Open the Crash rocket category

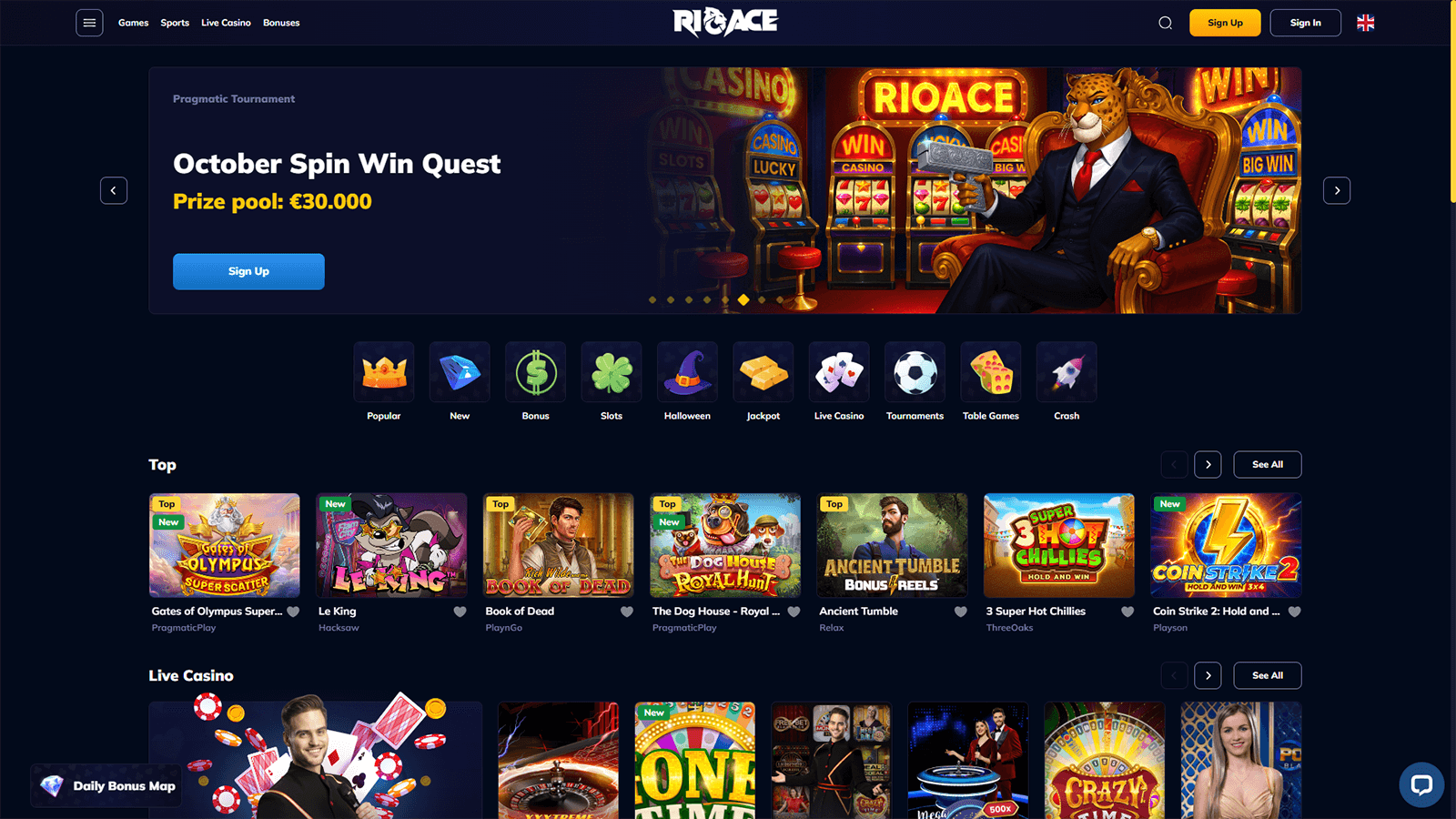click(x=1067, y=372)
